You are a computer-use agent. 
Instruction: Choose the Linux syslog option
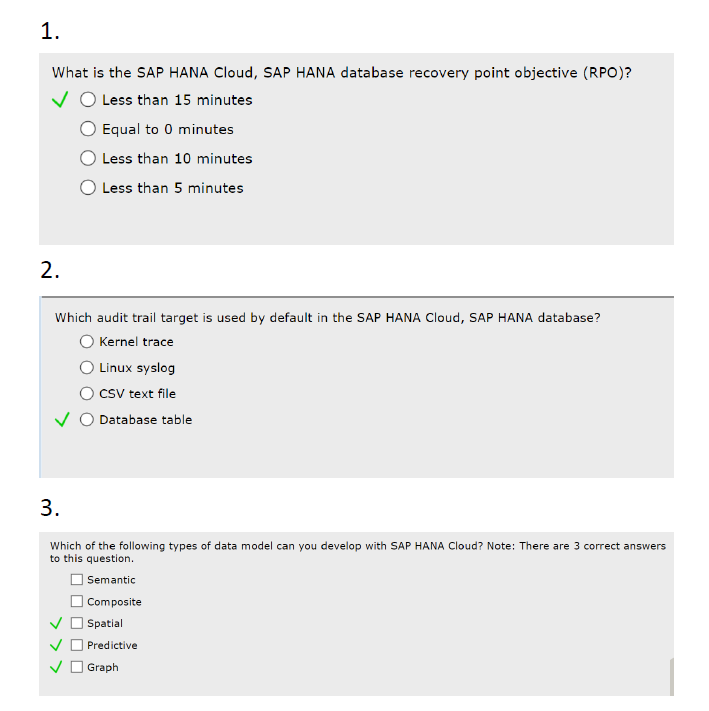tap(87, 368)
